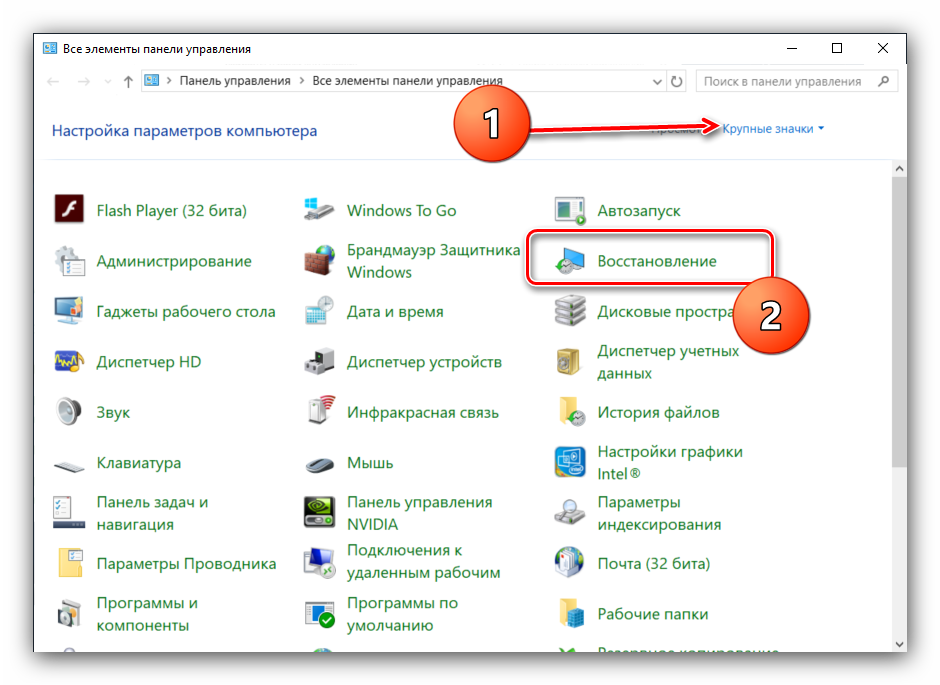Viewport: 940px width, 685px height.
Task: Open the Звук link text
Action: [x=113, y=412]
